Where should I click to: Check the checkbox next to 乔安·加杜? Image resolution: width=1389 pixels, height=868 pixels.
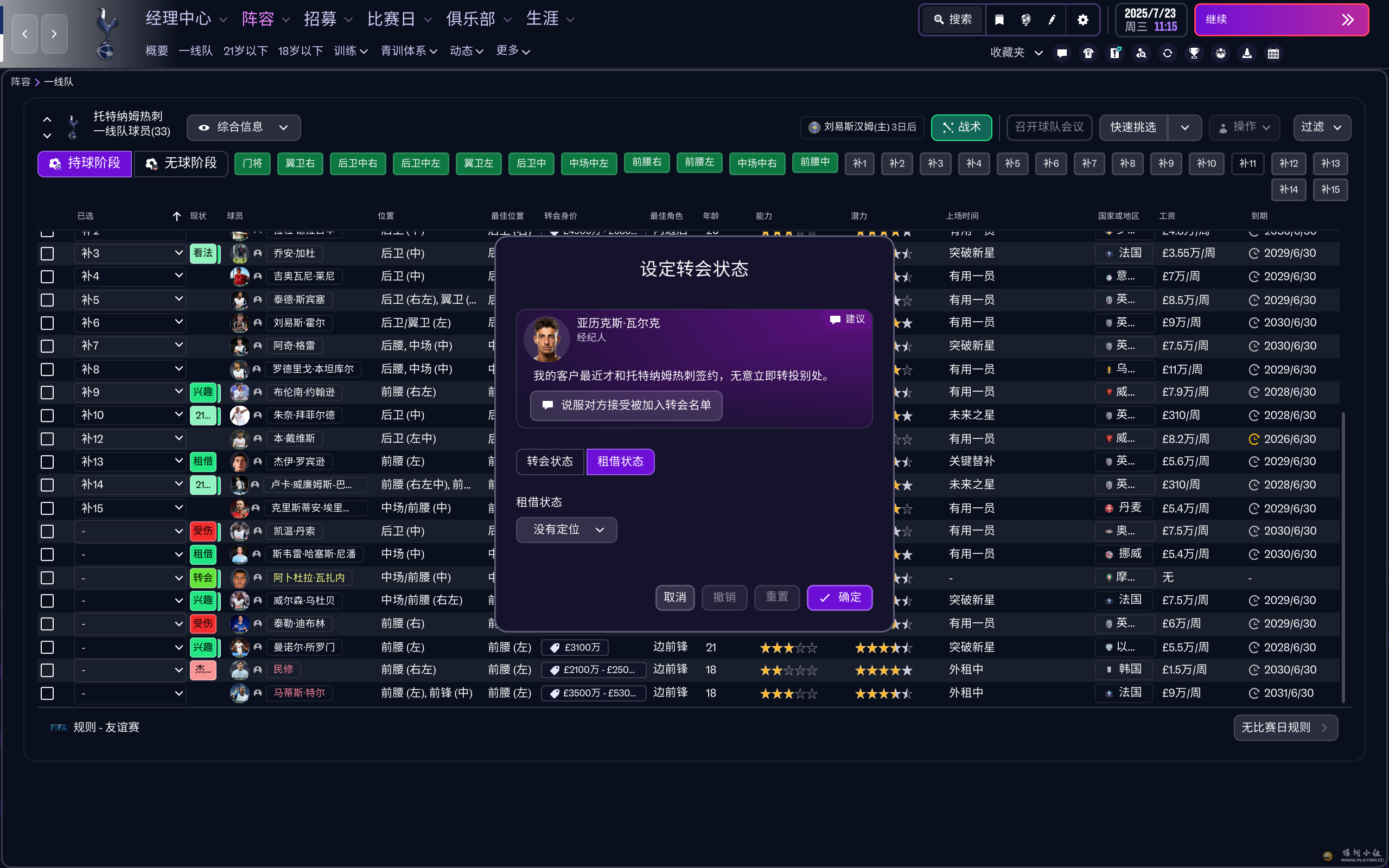pos(47,253)
